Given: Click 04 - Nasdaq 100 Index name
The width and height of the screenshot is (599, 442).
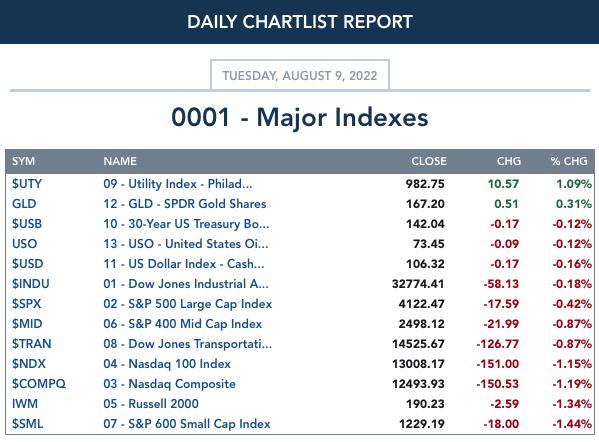Looking at the screenshot, I should [x=167, y=364].
